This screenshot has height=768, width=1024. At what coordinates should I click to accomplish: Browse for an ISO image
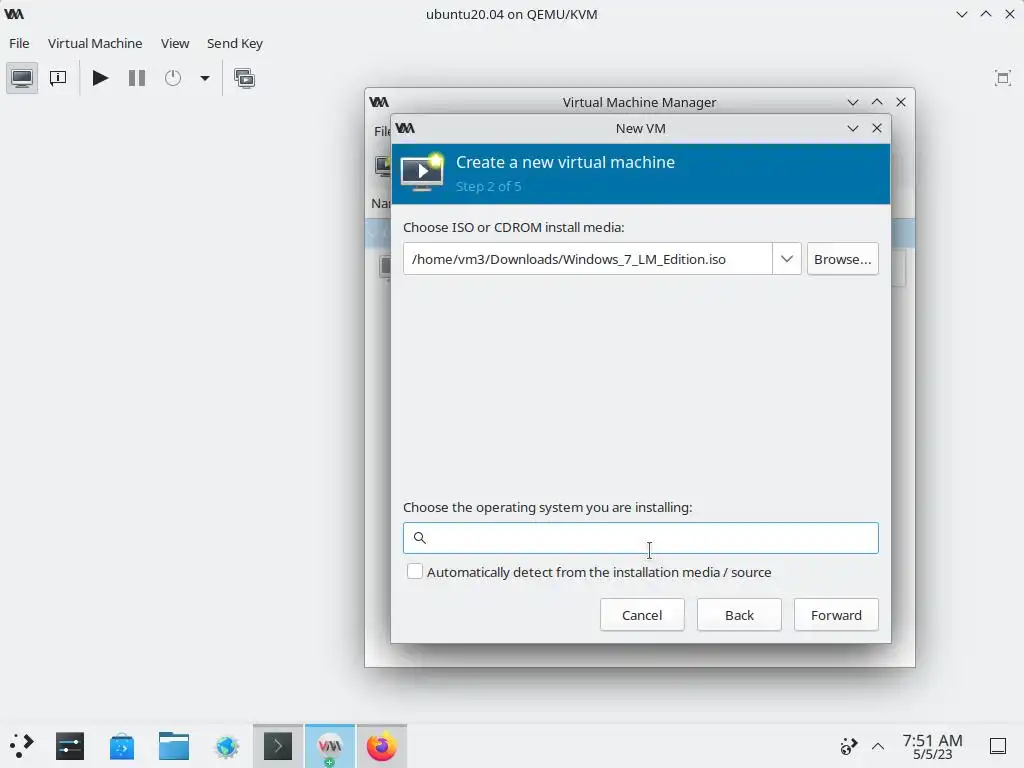click(842, 259)
